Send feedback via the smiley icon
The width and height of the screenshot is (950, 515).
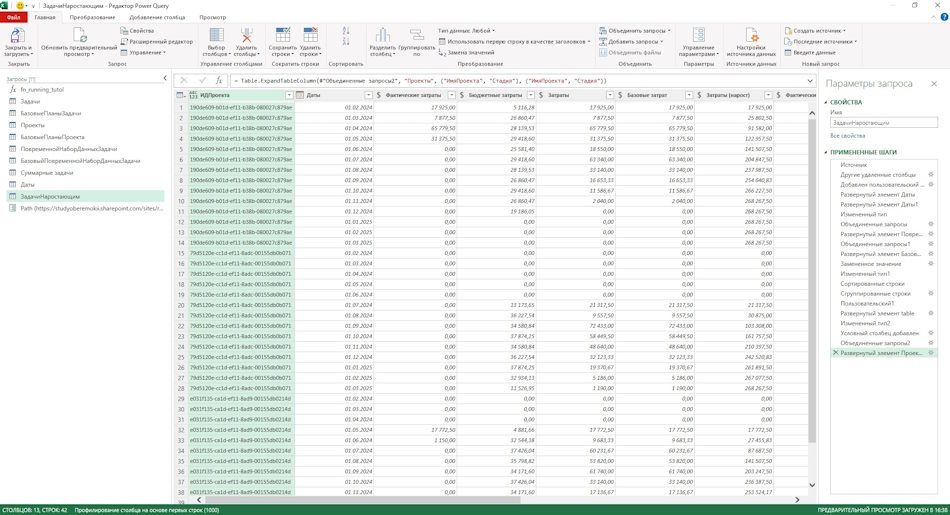20,5
